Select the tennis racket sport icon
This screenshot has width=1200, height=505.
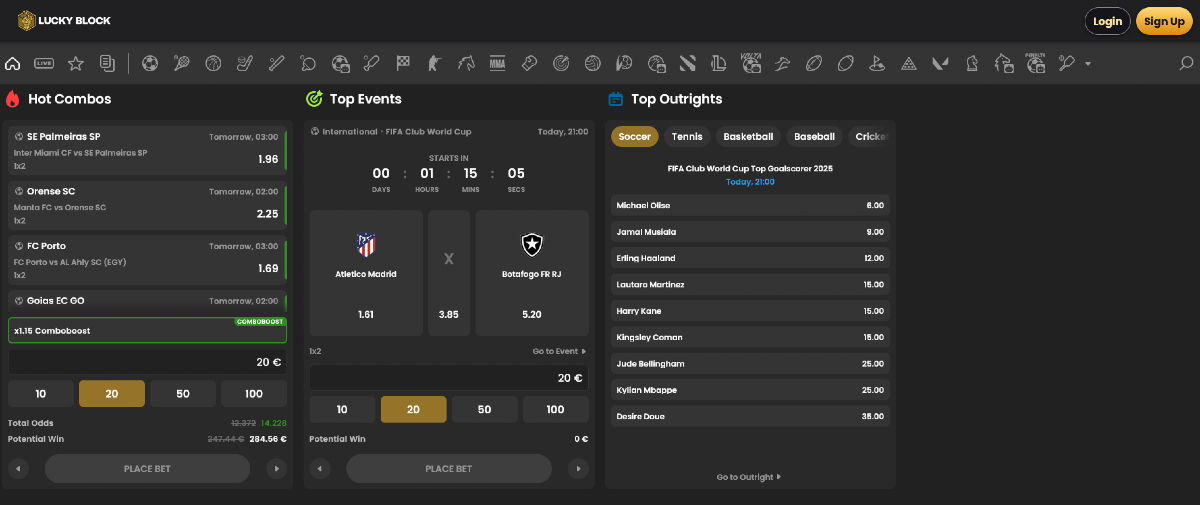click(x=181, y=64)
